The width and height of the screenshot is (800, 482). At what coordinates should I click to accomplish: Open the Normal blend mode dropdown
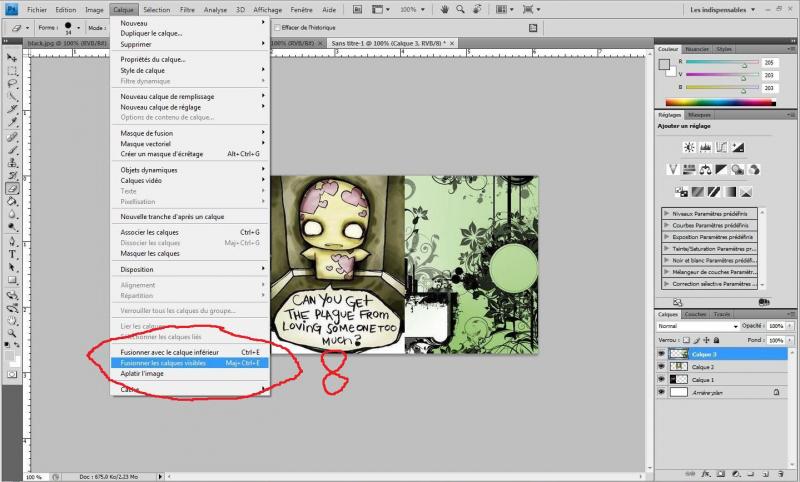(697, 326)
